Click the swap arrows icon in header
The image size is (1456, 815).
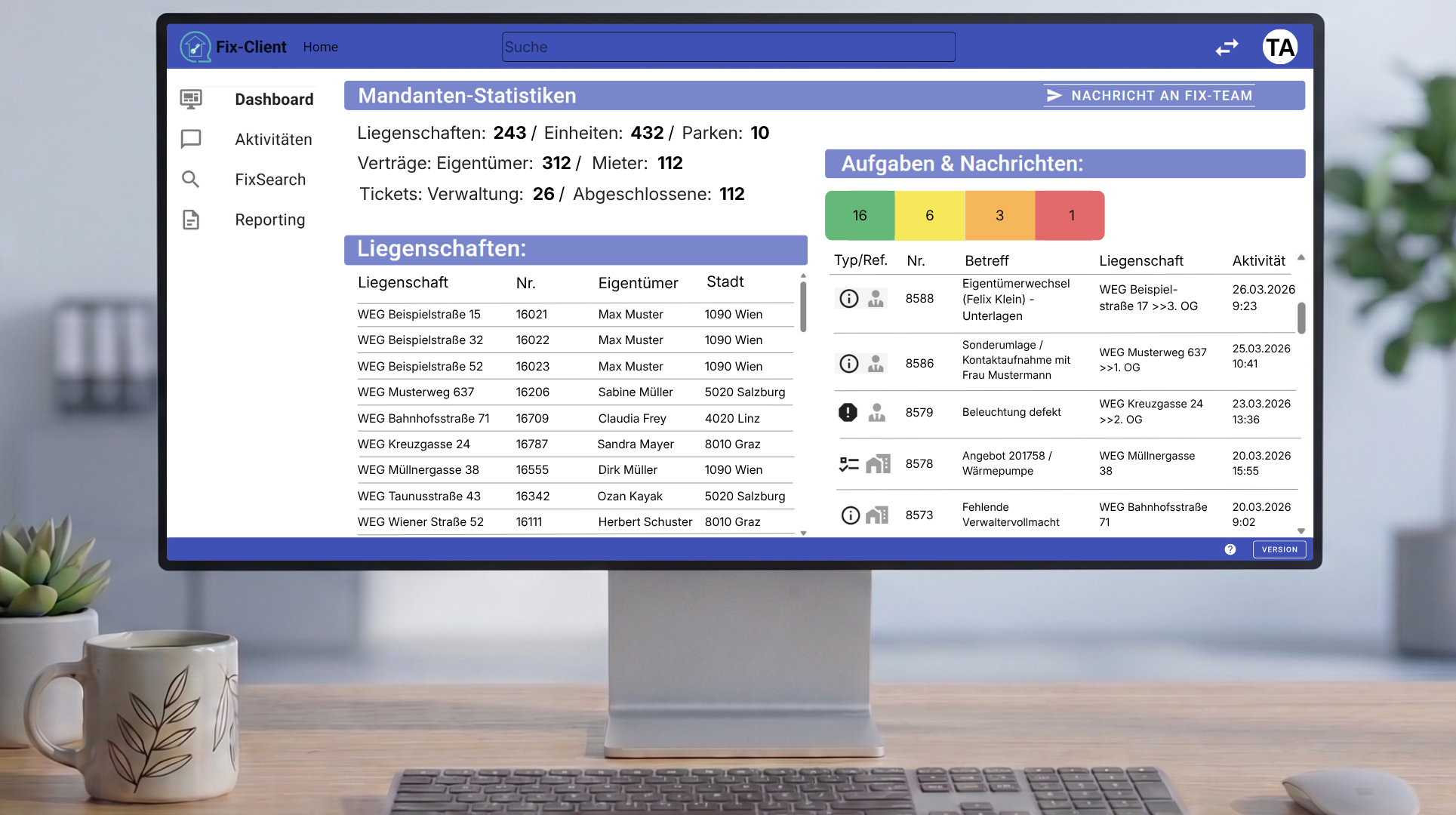click(x=1227, y=48)
